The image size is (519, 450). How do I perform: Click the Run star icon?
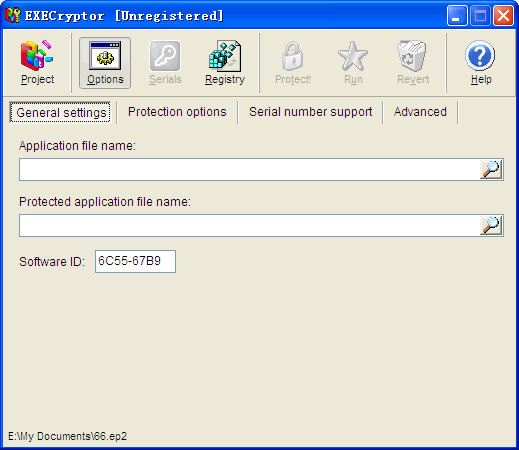(353, 56)
